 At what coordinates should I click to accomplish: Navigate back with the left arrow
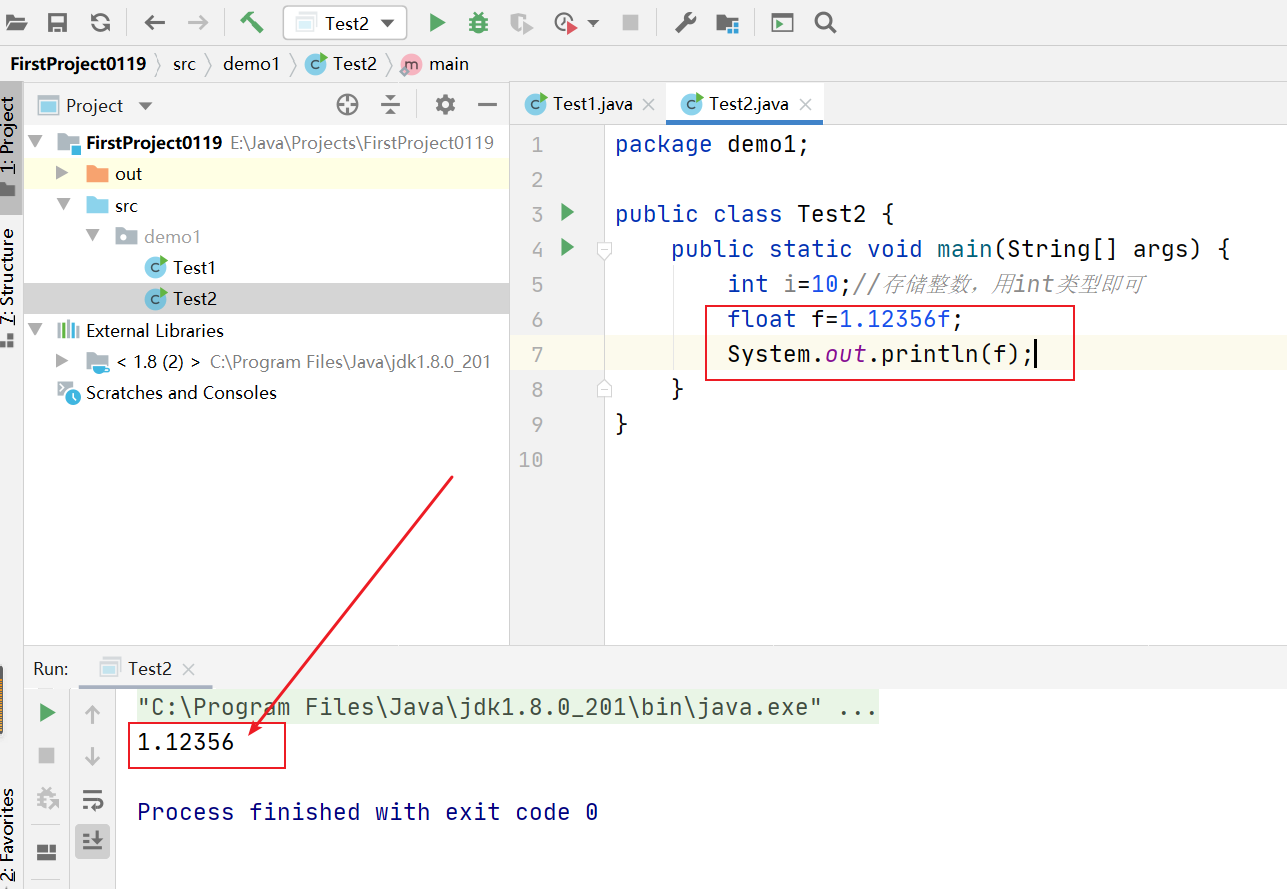point(154,22)
